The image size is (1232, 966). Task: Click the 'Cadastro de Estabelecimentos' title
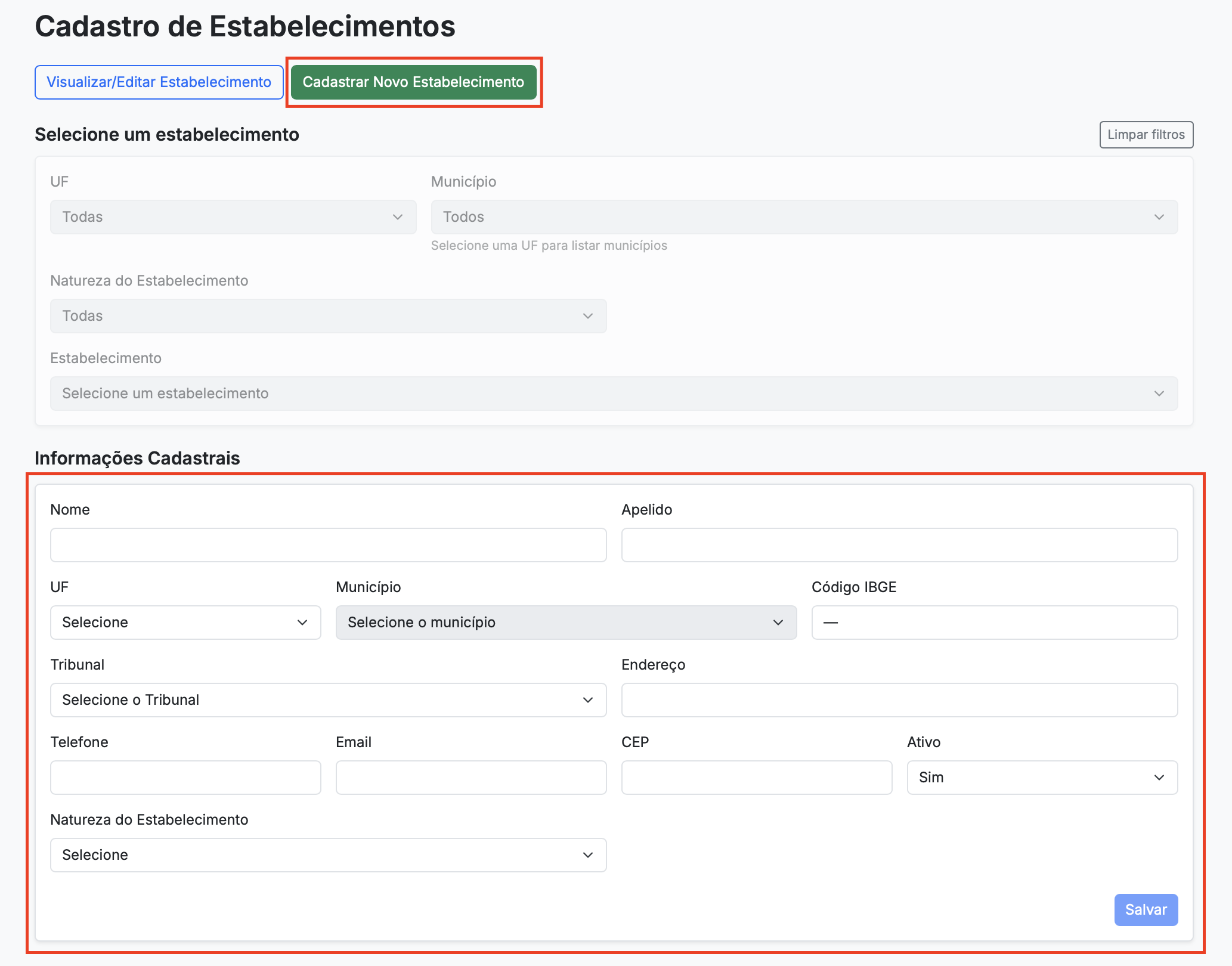point(245,26)
